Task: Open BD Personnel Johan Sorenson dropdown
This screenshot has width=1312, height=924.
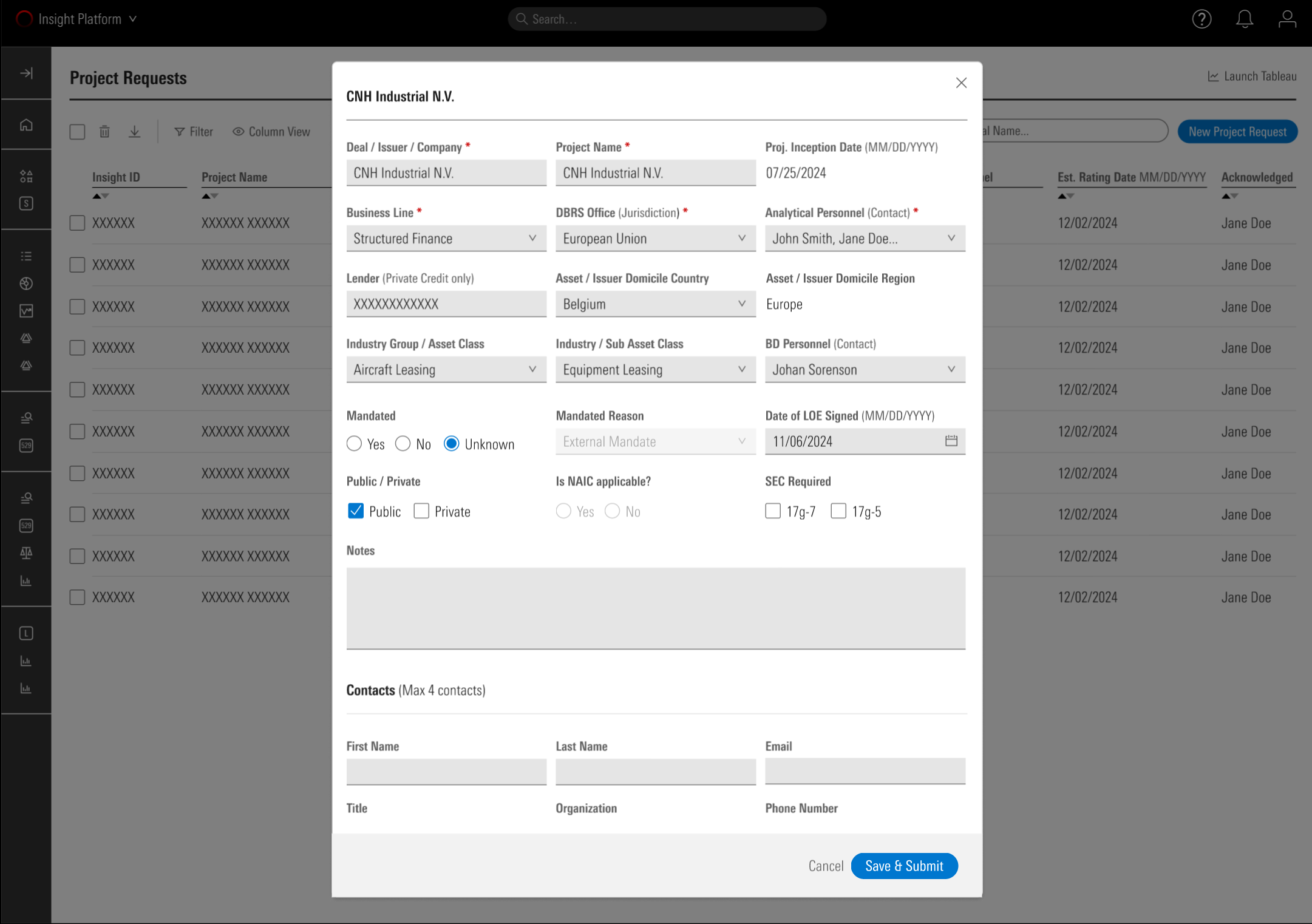Action: [x=865, y=370]
